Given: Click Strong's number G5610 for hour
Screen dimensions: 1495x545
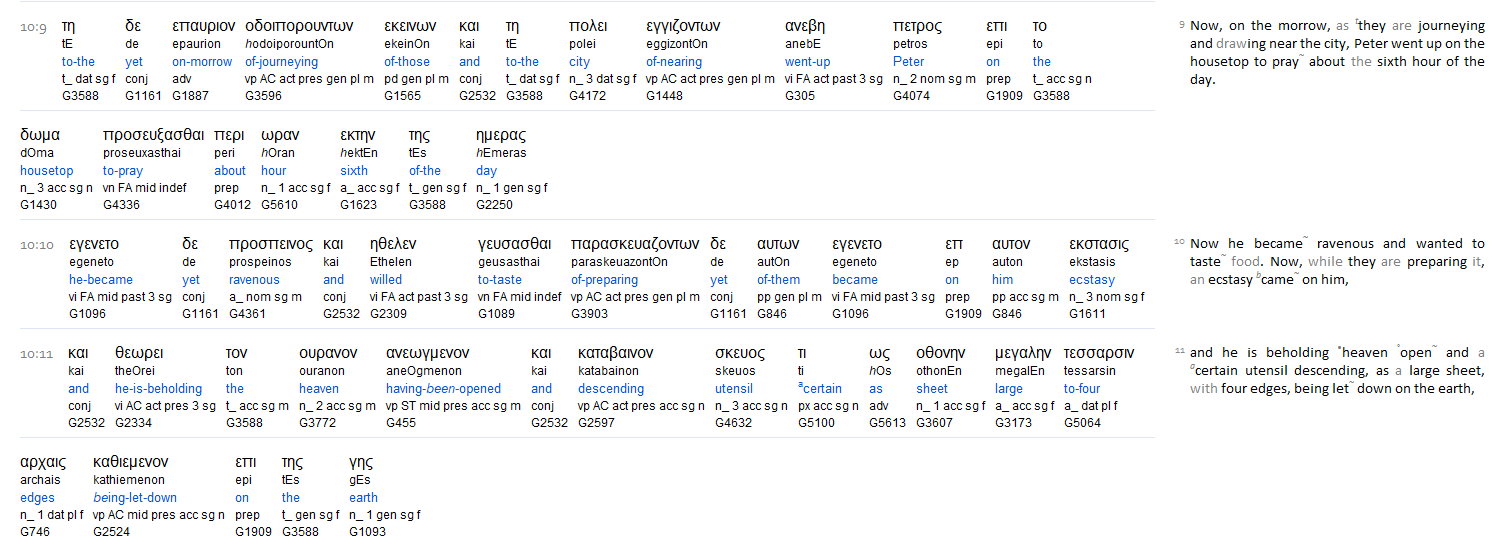Looking at the screenshot, I should (x=279, y=205).
